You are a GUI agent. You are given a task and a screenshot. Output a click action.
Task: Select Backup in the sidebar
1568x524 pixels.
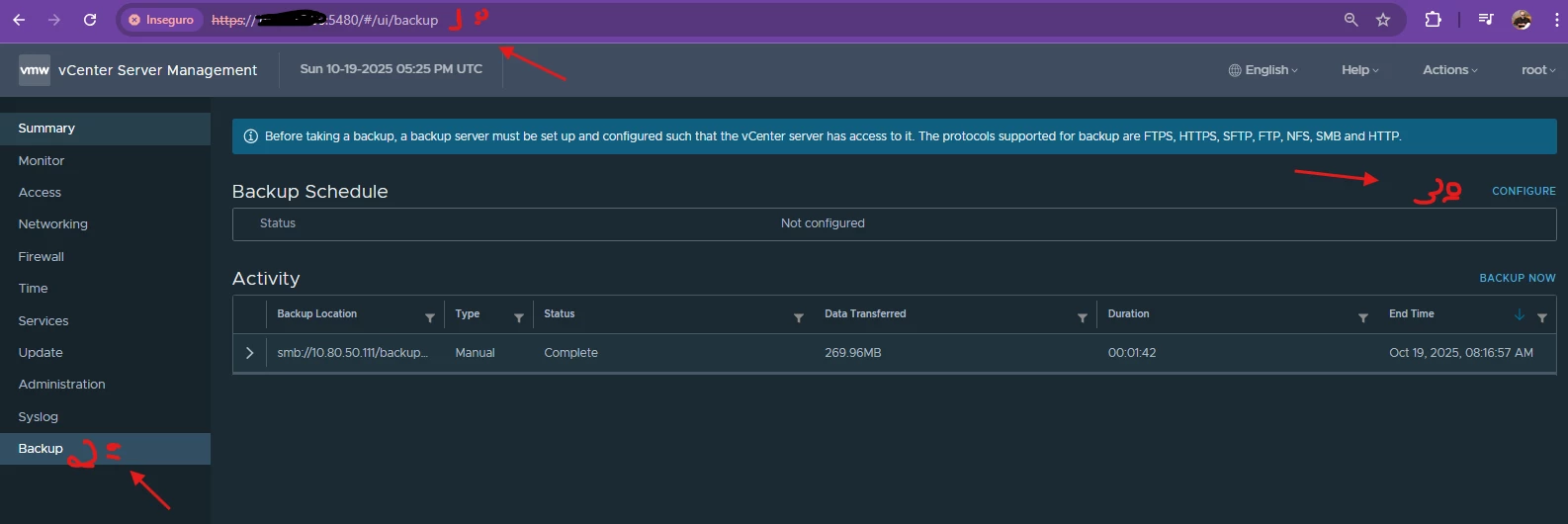point(105,449)
